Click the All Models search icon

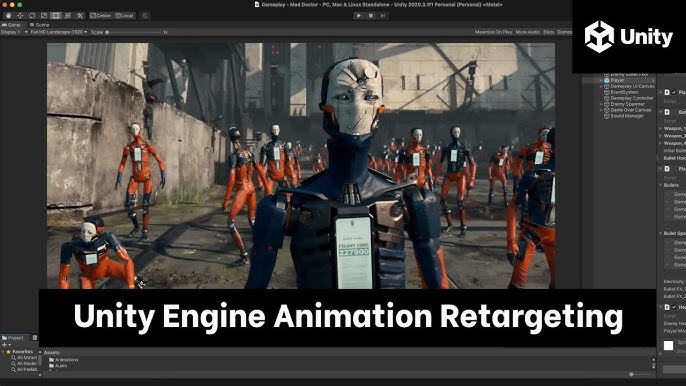click(x=14, y=363)
